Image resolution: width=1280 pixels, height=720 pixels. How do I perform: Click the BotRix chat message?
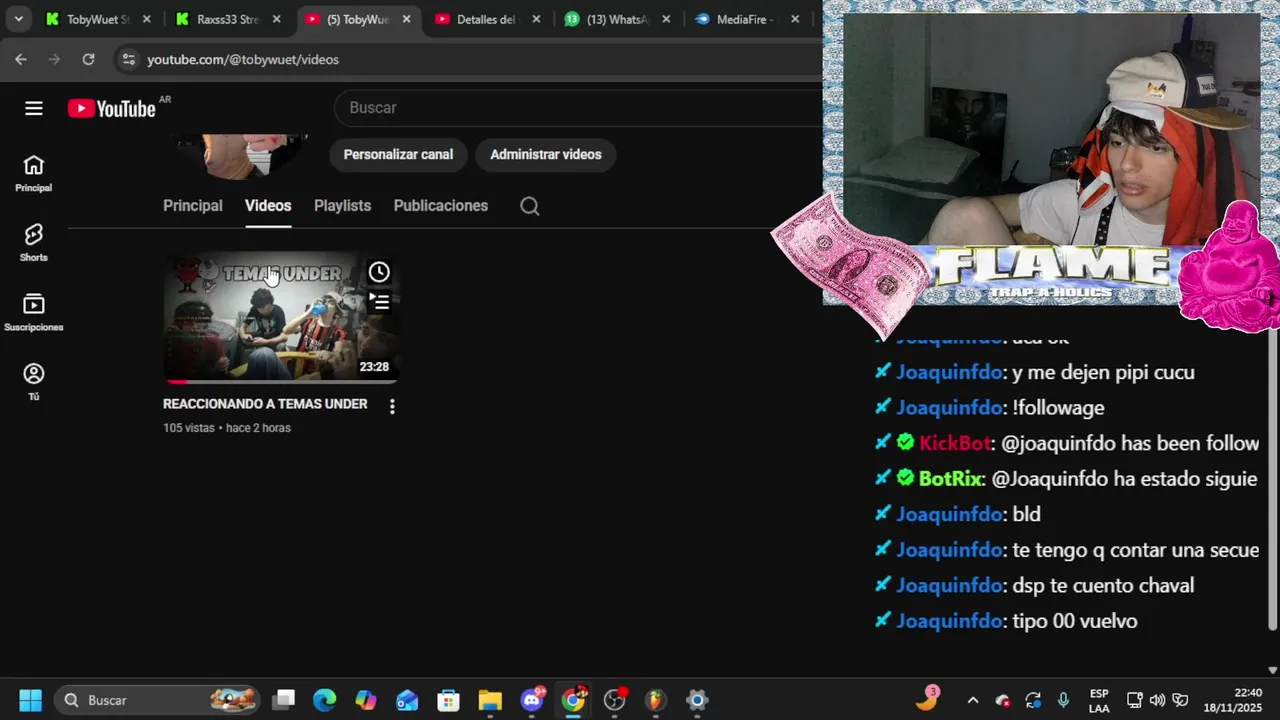[1065, 479]
